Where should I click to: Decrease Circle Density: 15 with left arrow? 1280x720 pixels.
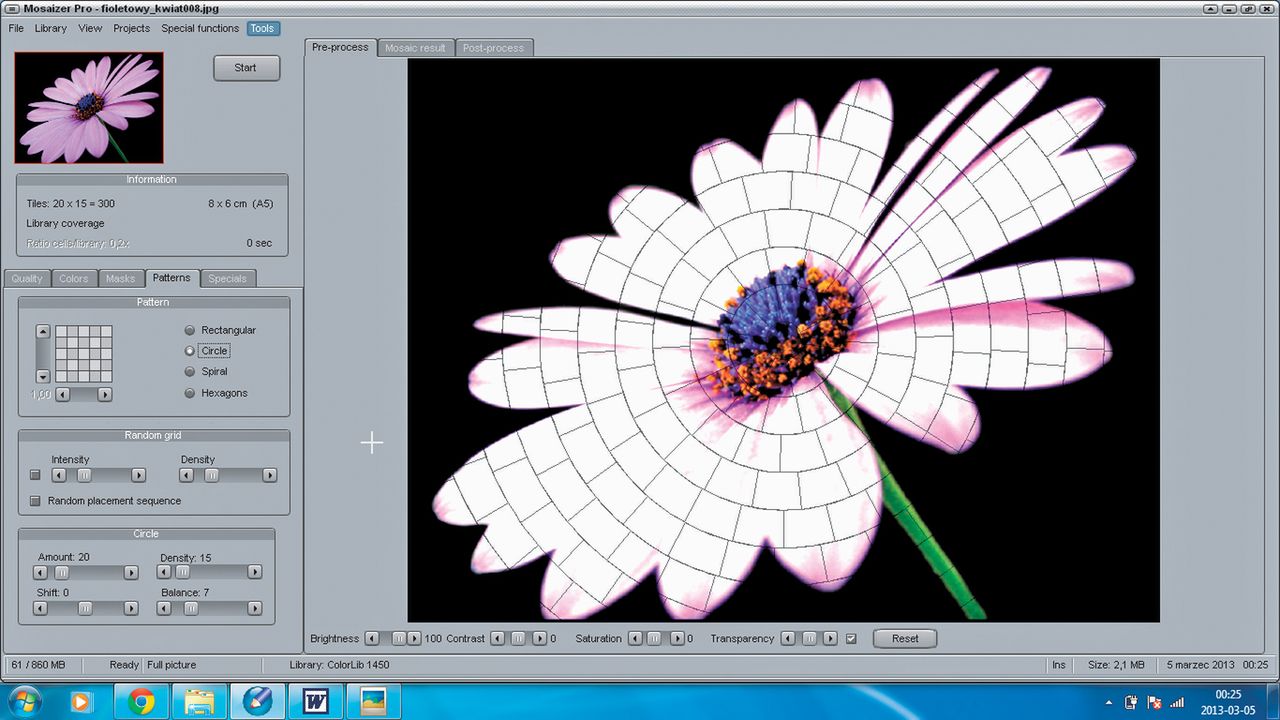[164, 573]
